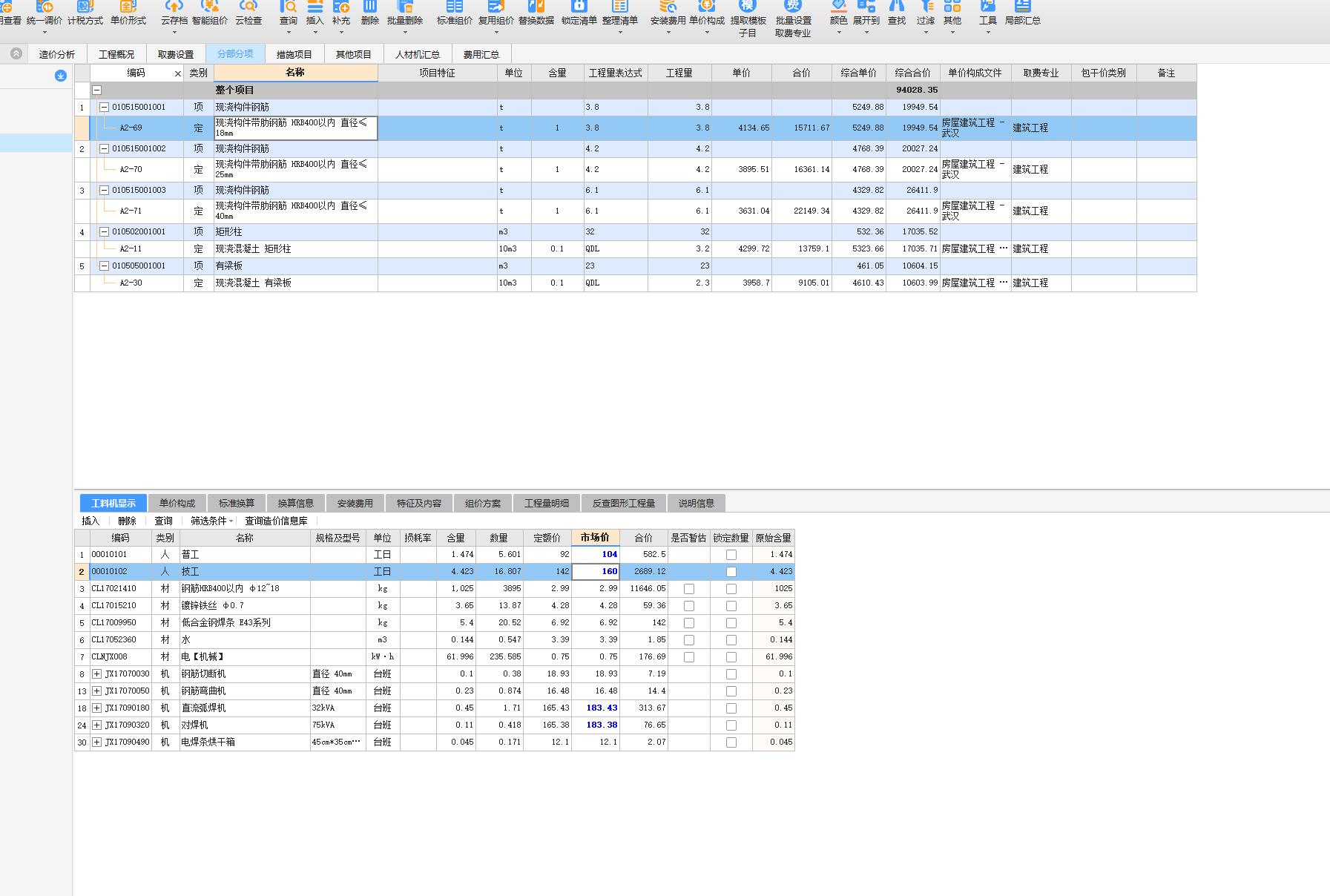Toggle 锁定数量 checkbox for 技工 row

pos(731,572)
